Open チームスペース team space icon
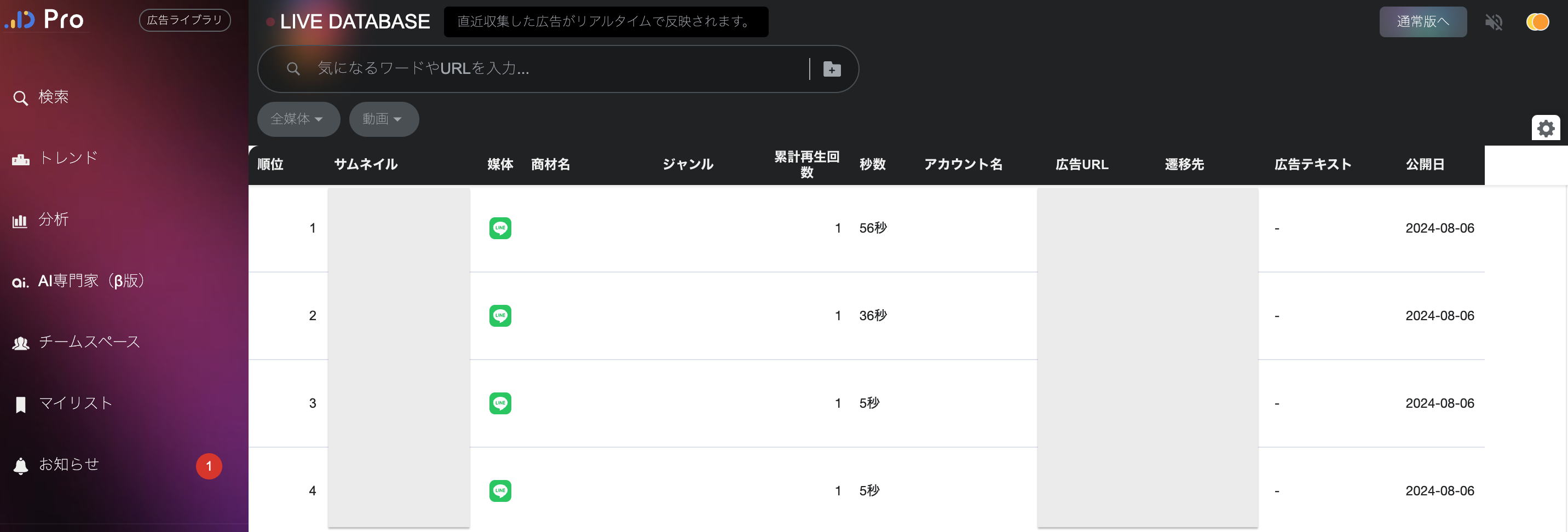Image resolution: width=1568 pixels, height=532 pixels. point(21,343)
